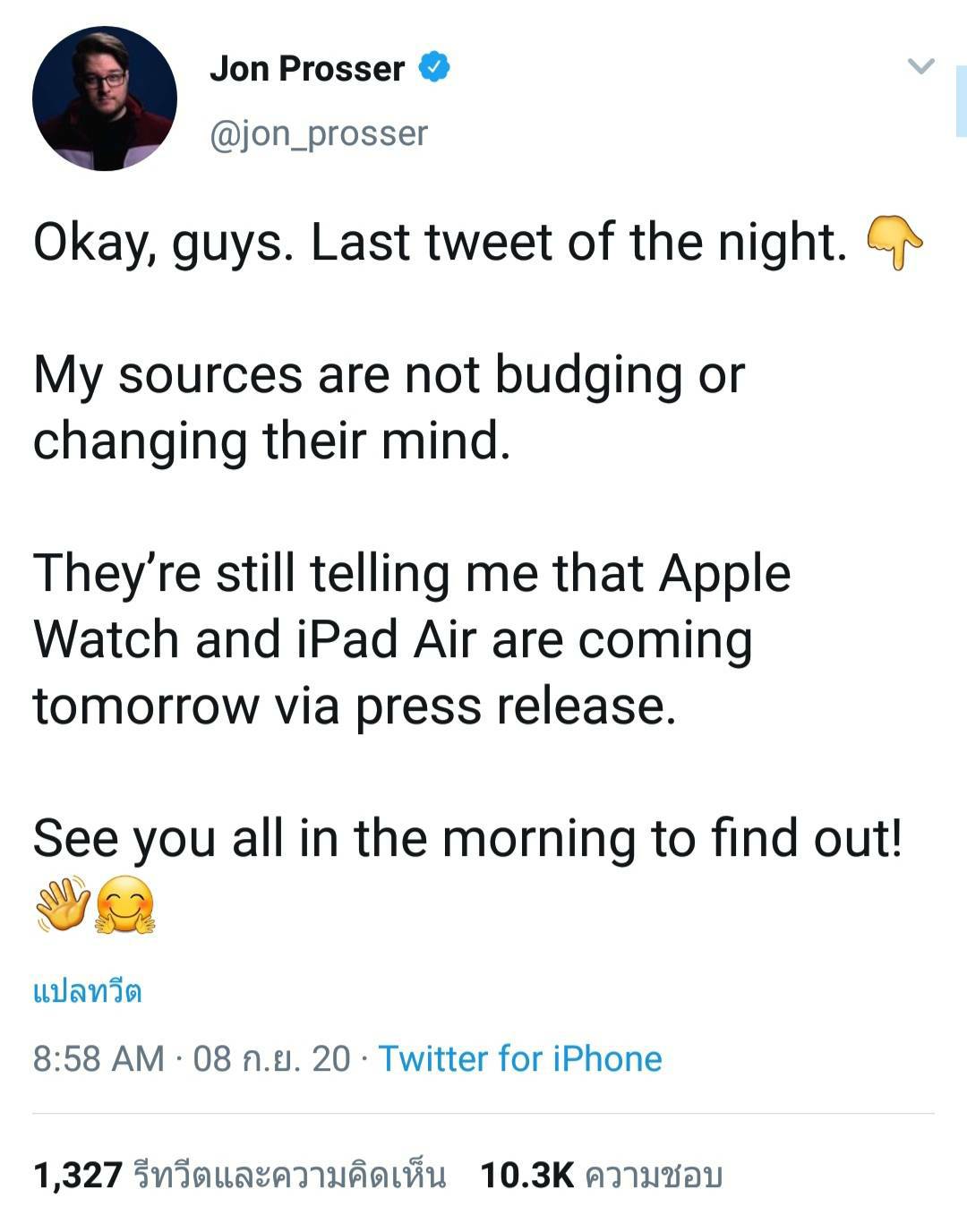This screenshot has height=1232, width=967.
Task: Click the Jon Prosser display name
Action: pos(307,69)
